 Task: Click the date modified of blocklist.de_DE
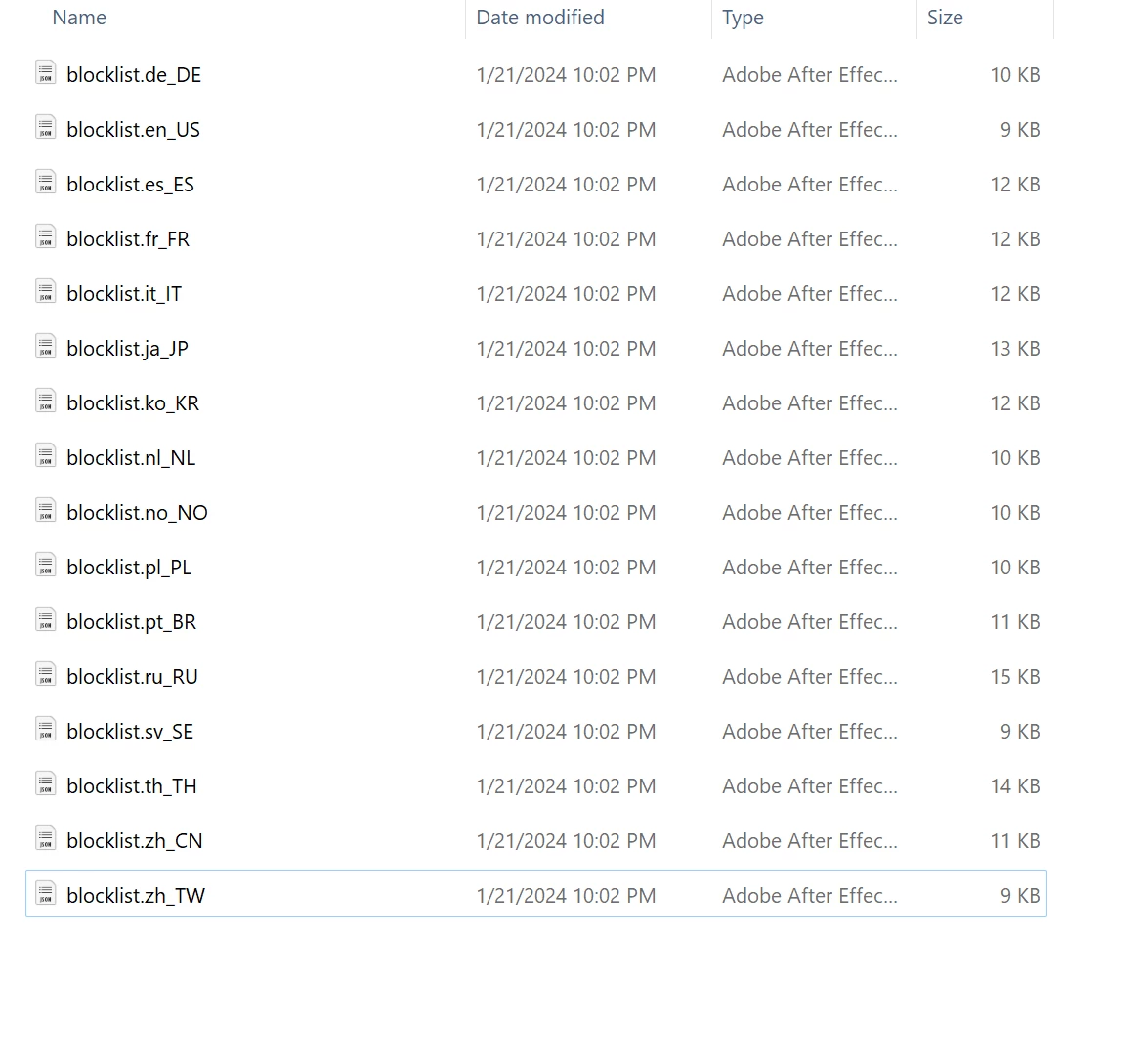click(566, 74)
